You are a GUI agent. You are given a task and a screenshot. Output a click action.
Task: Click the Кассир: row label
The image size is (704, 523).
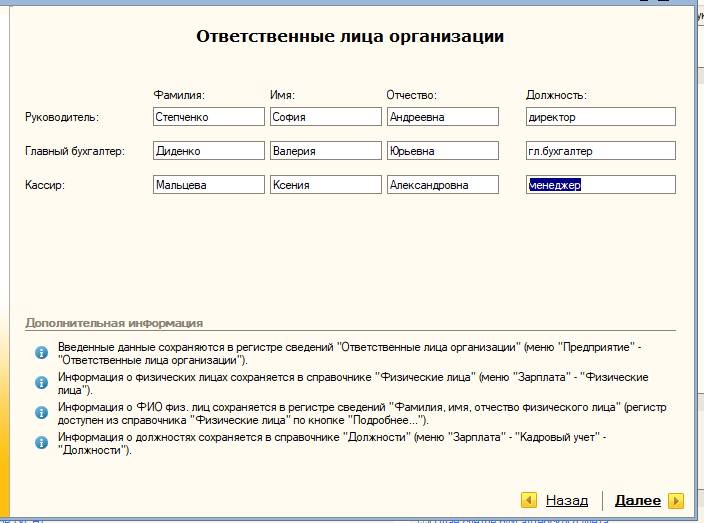coord(45,185)
